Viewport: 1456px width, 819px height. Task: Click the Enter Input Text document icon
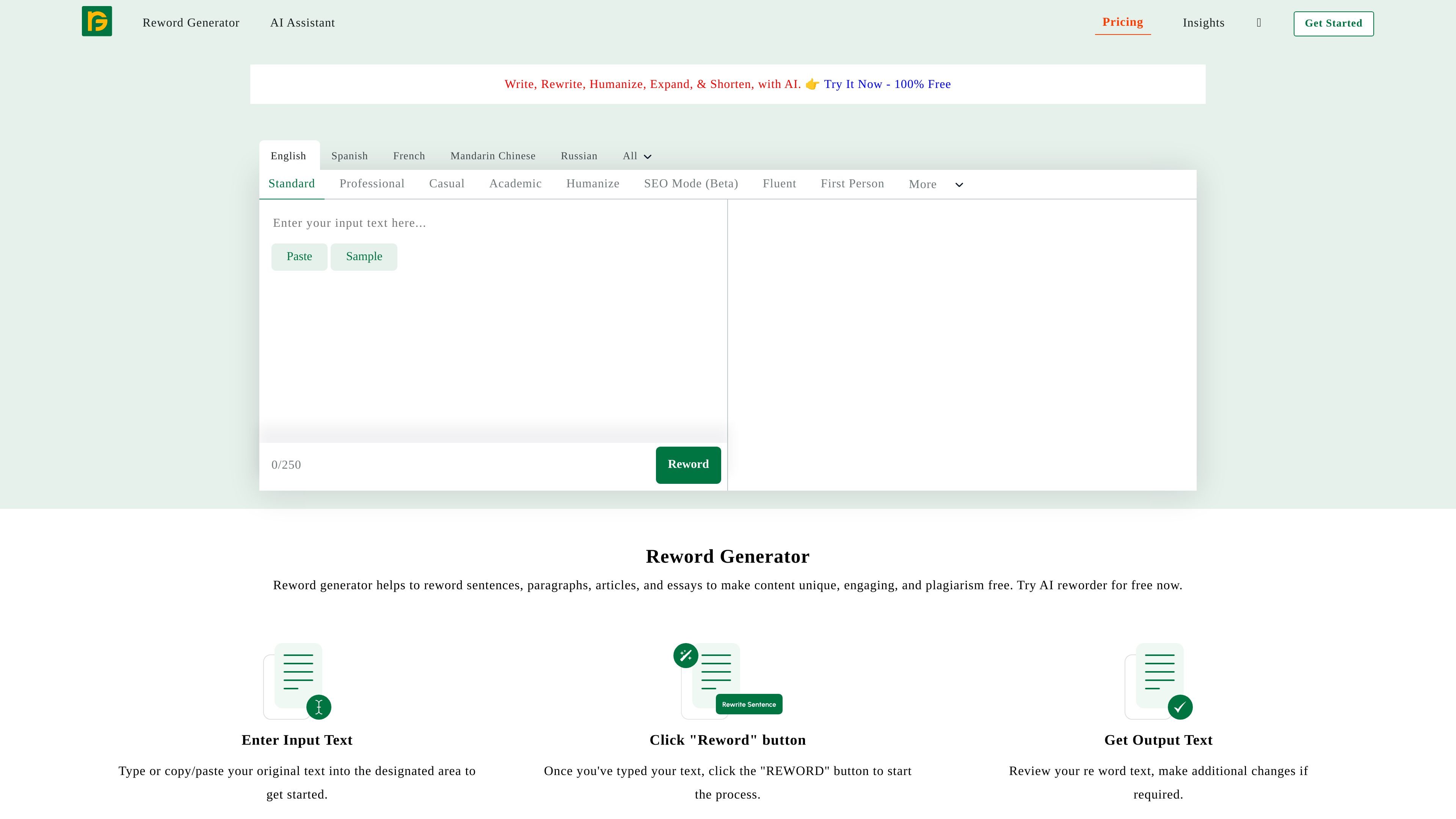[x=297, y=681]
